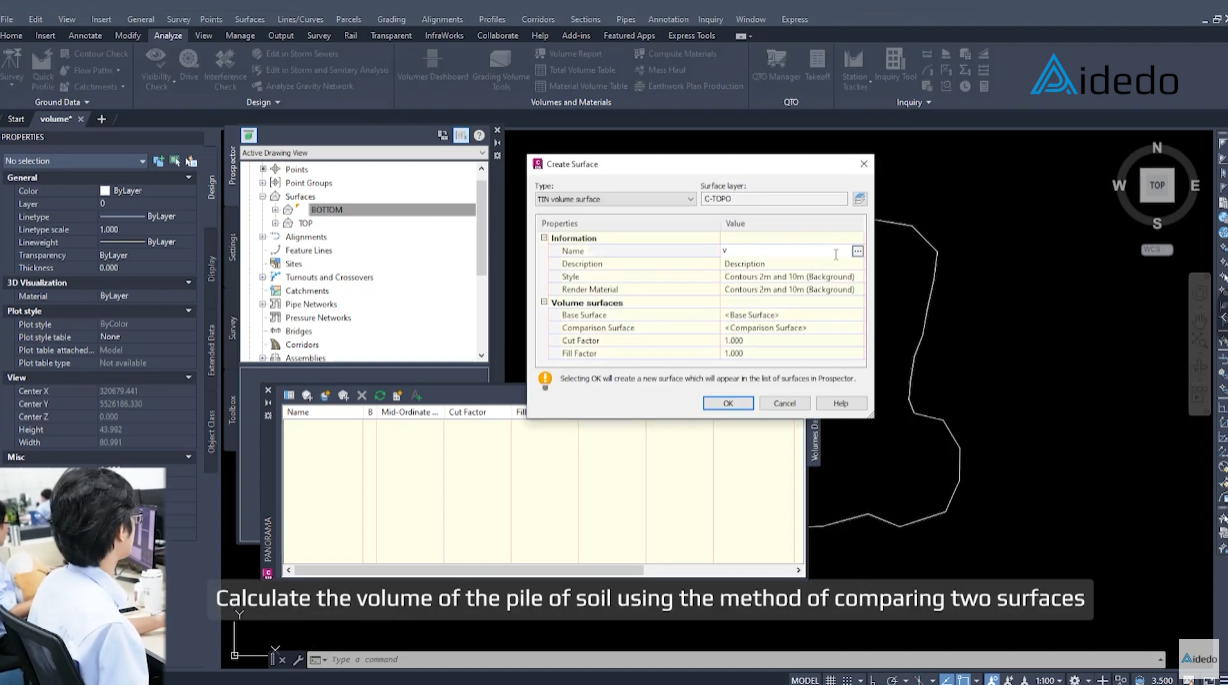Click Total Volume Table in ribbon
The image size is (1228, 685).
pyautogui.click(x=575, y=70)
